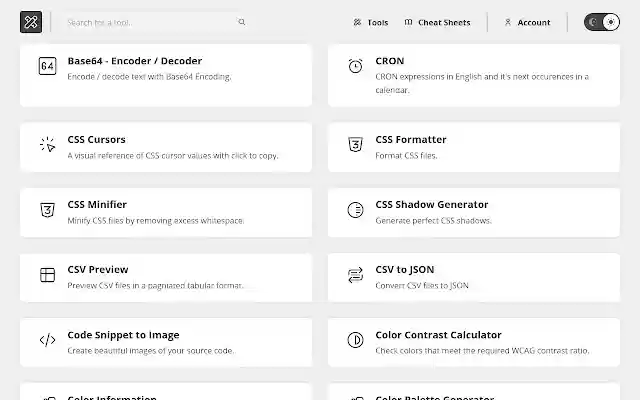
Task: Click the CSV Preview table icon
Action: [x=47, y=275]
